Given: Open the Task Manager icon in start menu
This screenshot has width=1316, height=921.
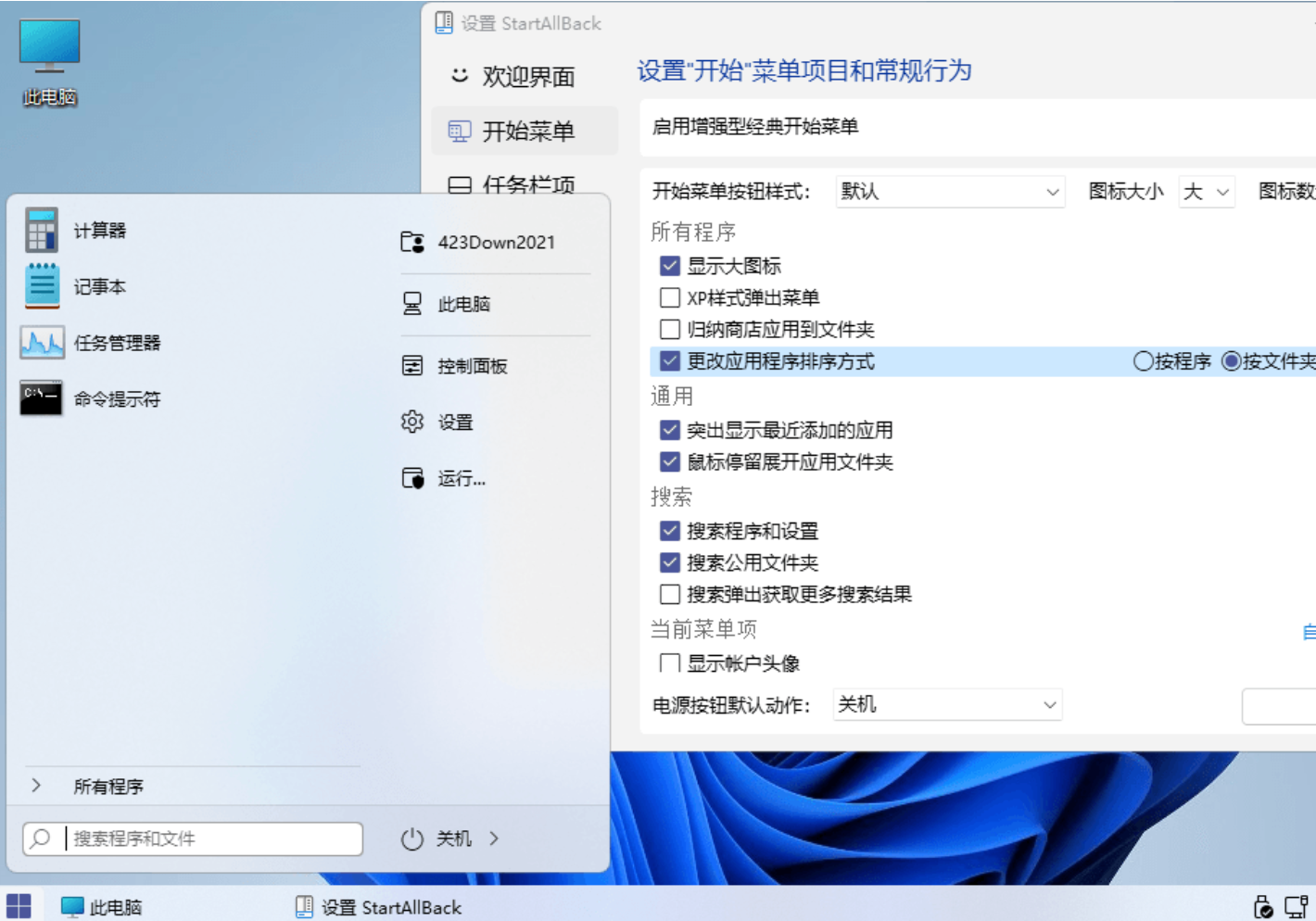Looking at the screenshot, I should [42, 343].
